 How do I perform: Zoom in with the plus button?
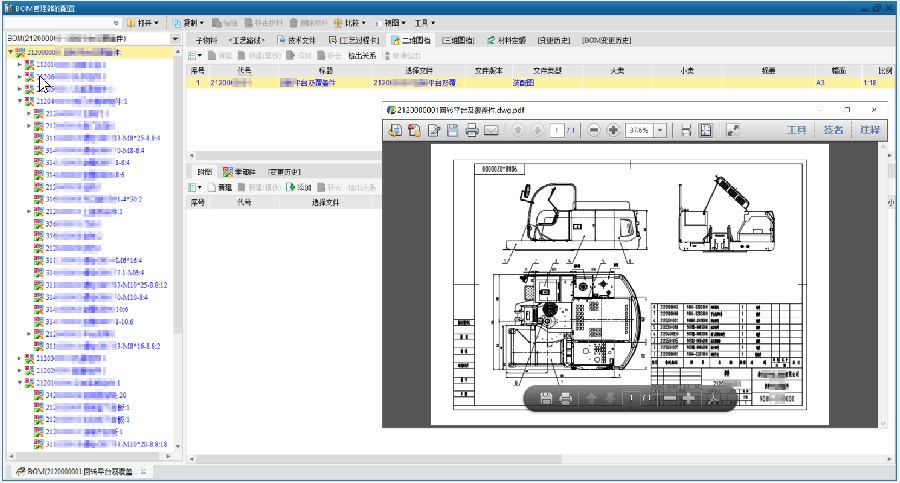point(613,130)
